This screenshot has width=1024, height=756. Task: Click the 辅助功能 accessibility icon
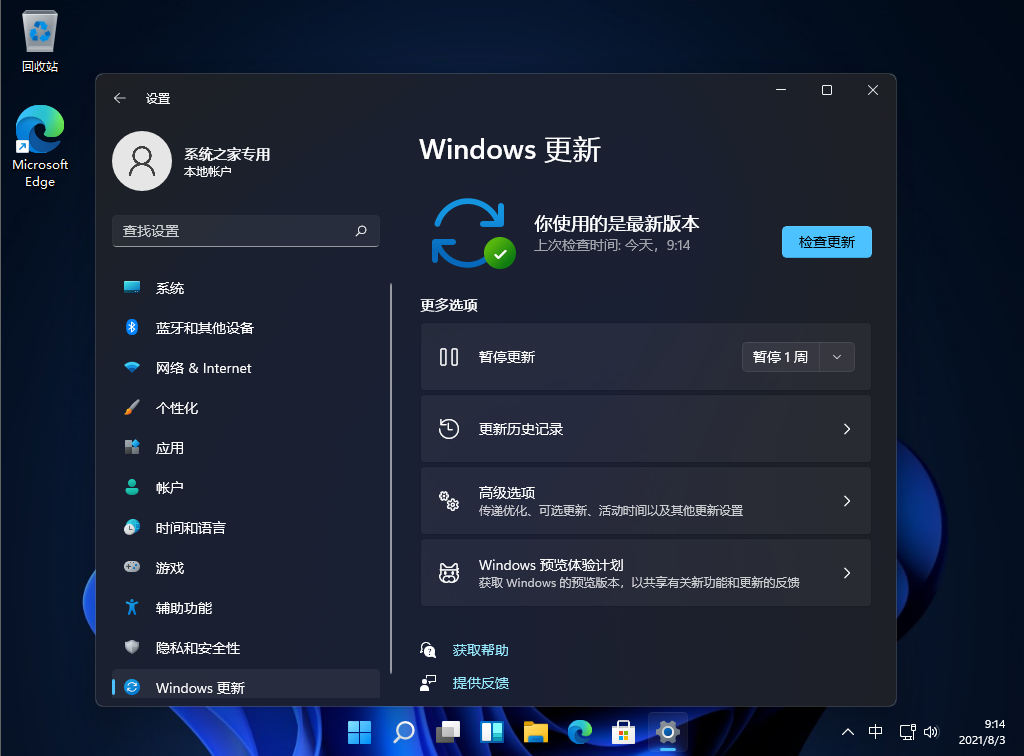(x=132, y=607)
